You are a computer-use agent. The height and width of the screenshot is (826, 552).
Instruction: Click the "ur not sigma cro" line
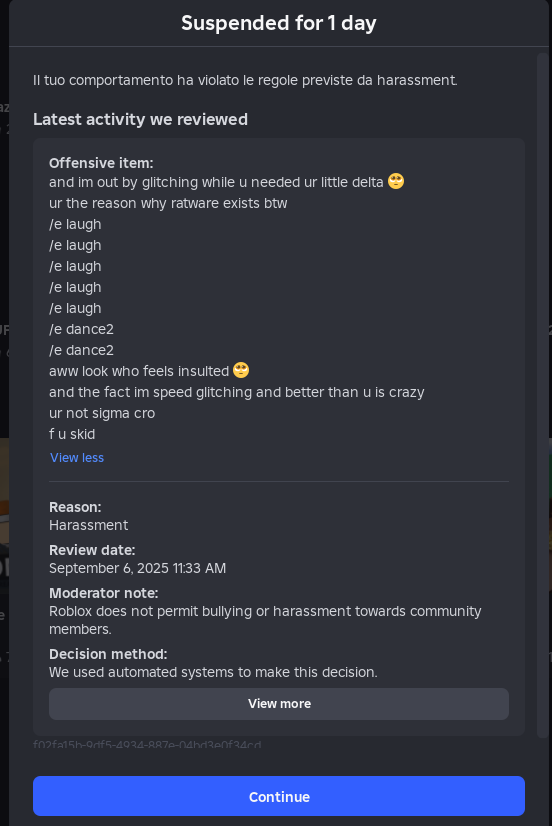point(102,413)
